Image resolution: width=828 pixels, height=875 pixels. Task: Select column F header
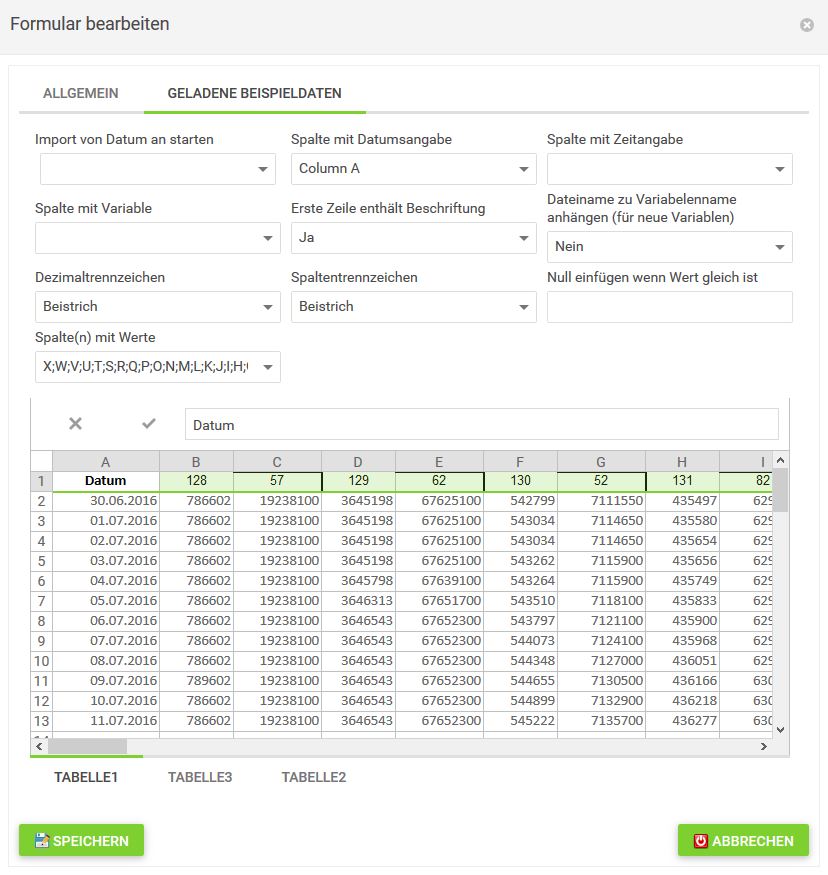520,461
